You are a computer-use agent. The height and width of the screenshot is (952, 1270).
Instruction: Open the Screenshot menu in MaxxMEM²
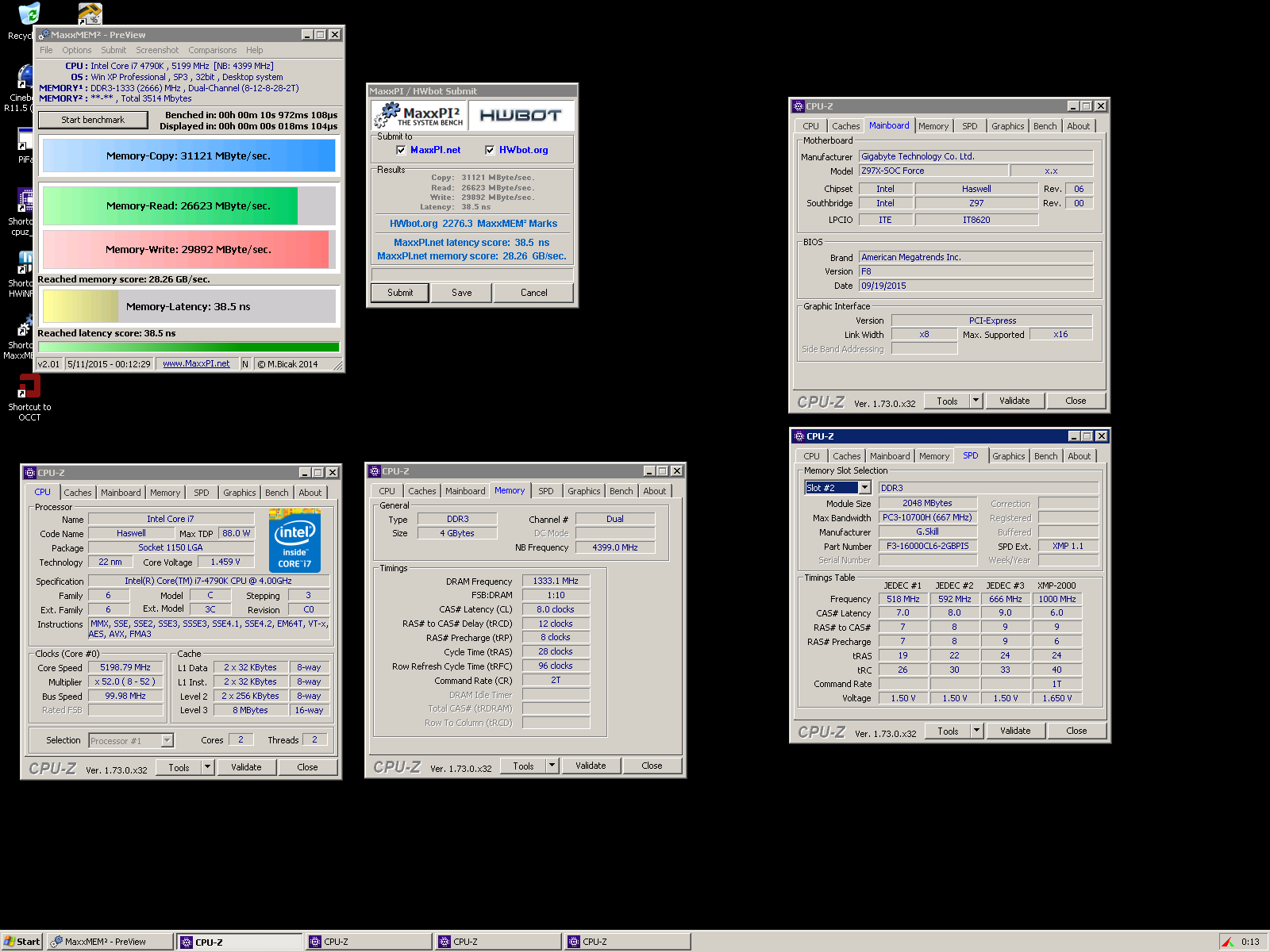157,50
